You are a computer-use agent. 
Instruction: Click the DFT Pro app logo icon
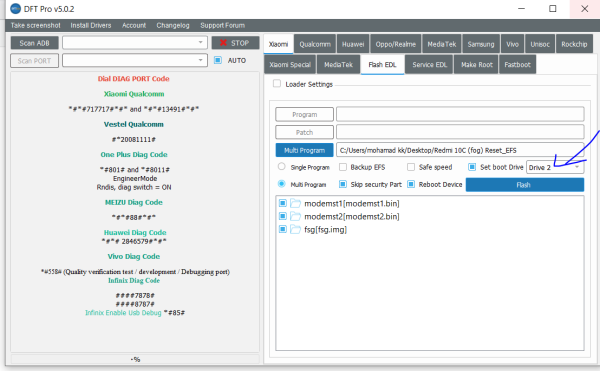click(15, 8)
